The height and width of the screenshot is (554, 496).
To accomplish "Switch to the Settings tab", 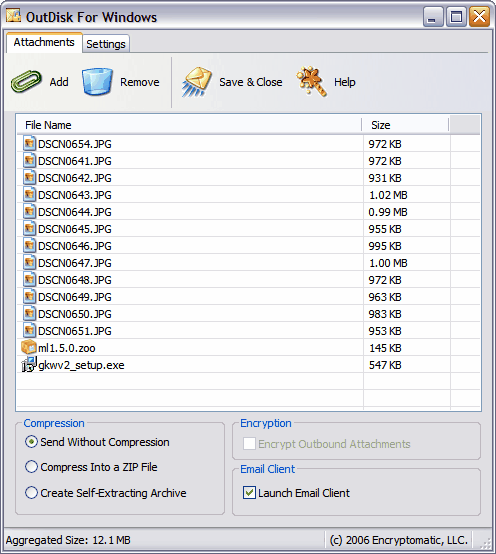I will pyautogui.click(x=106, y=44).
